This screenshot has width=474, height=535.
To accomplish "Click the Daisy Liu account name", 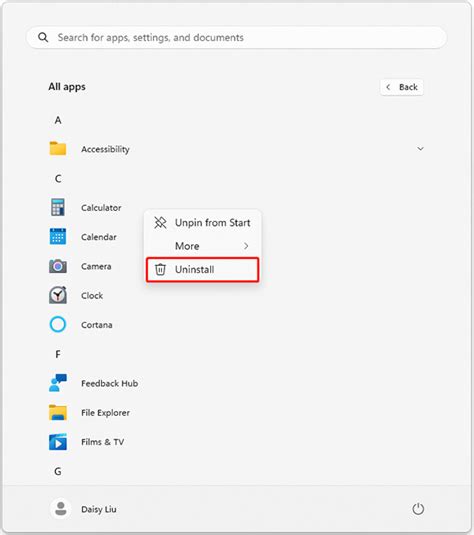I will (99, 509).
